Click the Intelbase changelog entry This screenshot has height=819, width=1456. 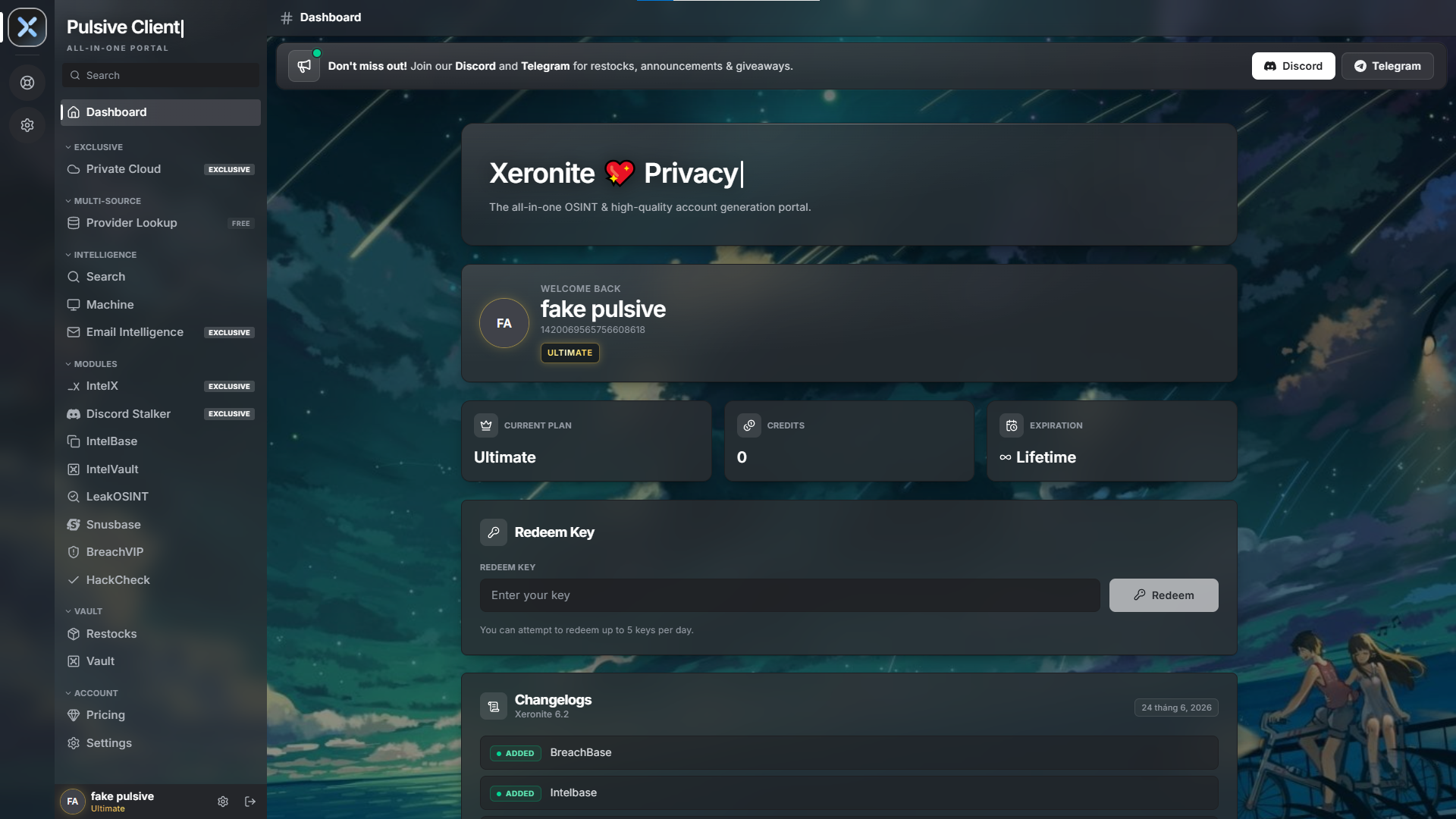pyautogui.click(x=849, y=792)
